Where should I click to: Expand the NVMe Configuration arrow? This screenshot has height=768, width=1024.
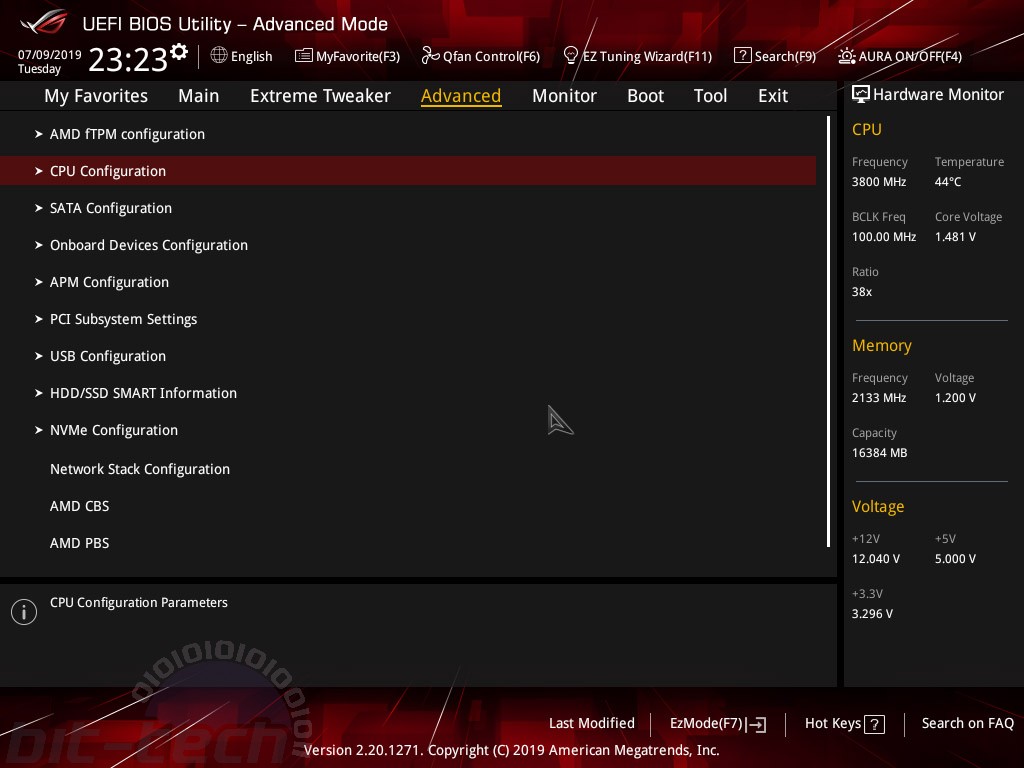[39, 430]
